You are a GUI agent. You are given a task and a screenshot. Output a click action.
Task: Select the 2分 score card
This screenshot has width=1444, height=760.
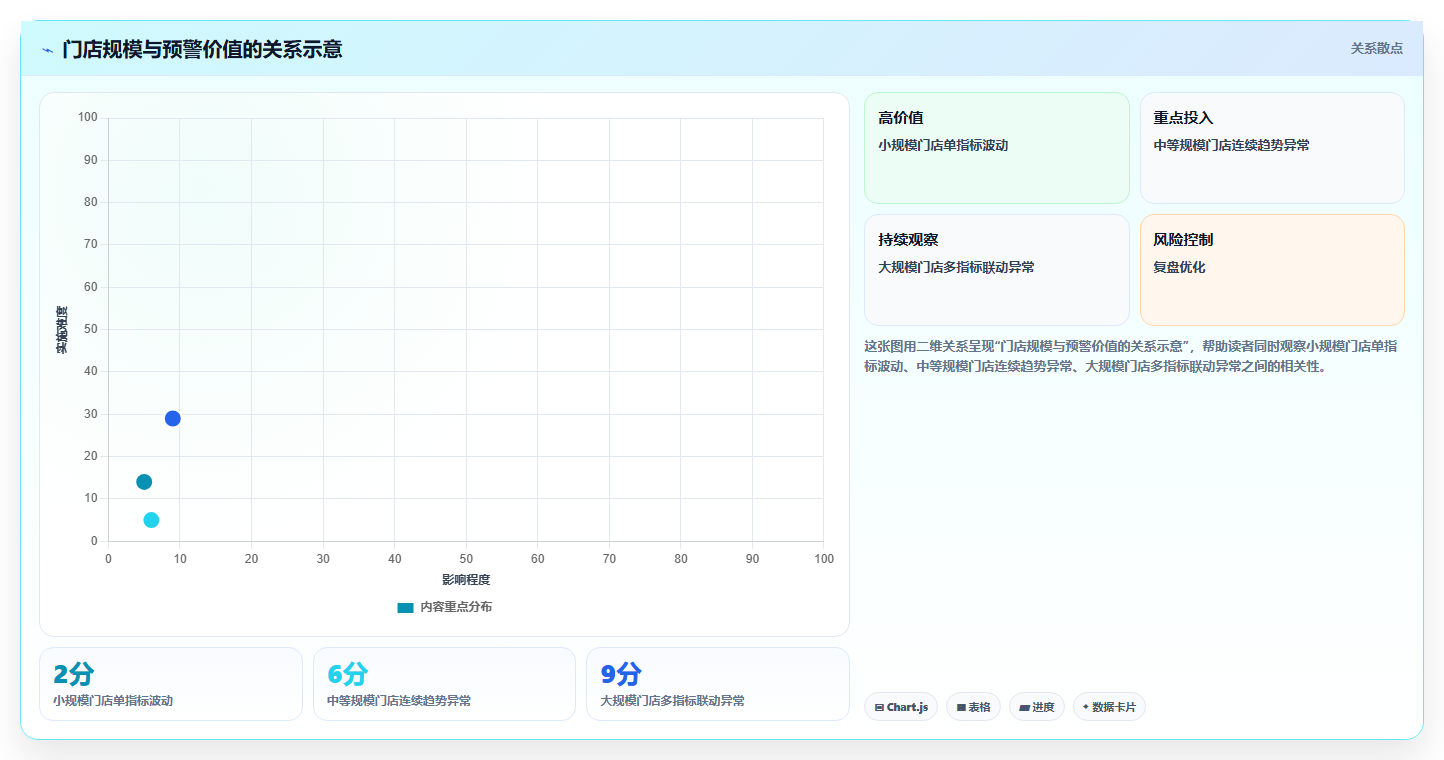171,684
